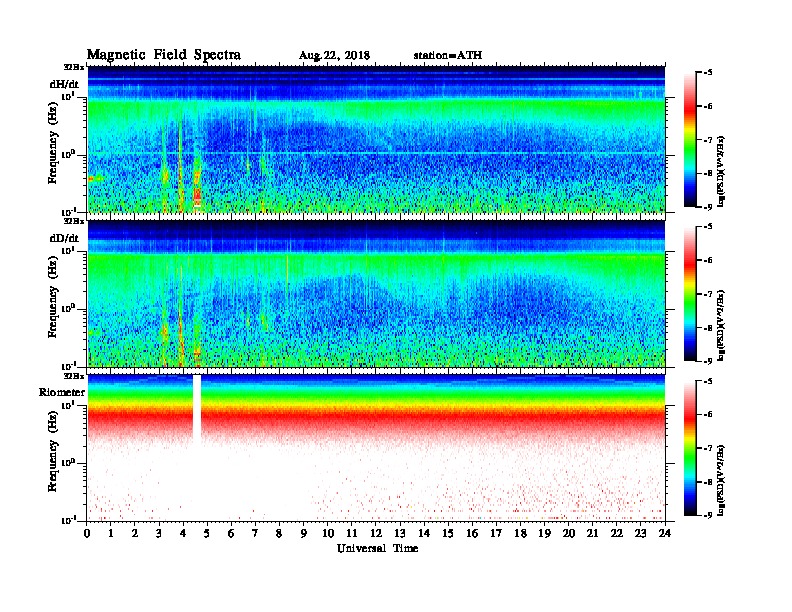Image resolution: width=792 pixels, height=612 pixels.
Task: Click the "21" tick on Universal Time axis
Action: click(x=592, y=533)
